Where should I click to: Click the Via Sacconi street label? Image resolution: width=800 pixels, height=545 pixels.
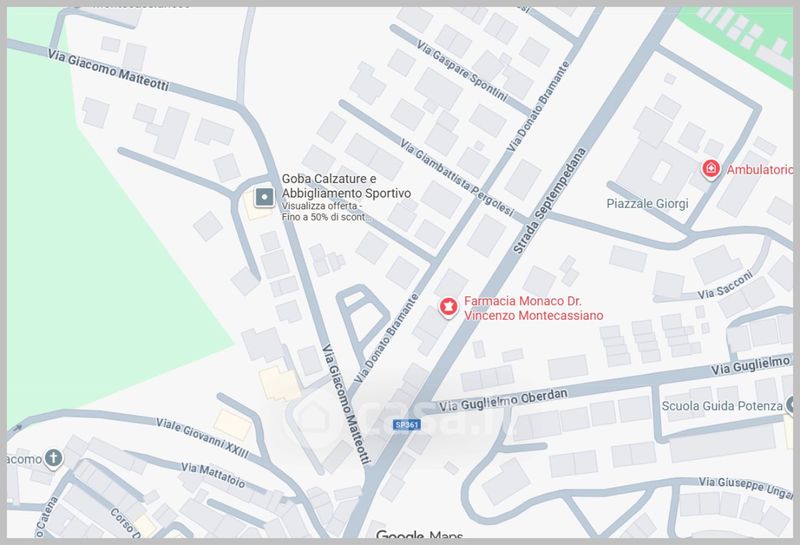coord(725,285)
